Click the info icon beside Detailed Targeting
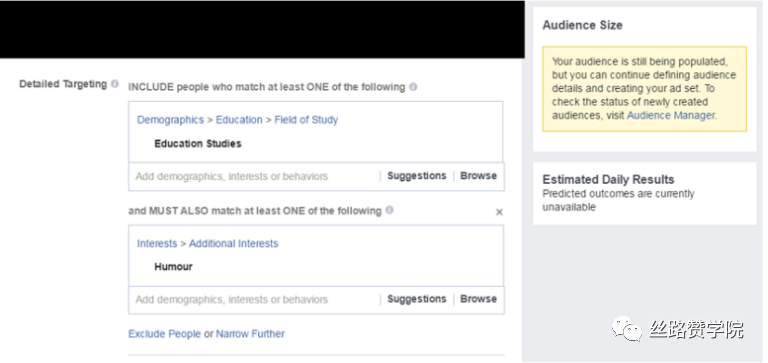This screenshot has height=363, width=768. (x=115, y=84)
